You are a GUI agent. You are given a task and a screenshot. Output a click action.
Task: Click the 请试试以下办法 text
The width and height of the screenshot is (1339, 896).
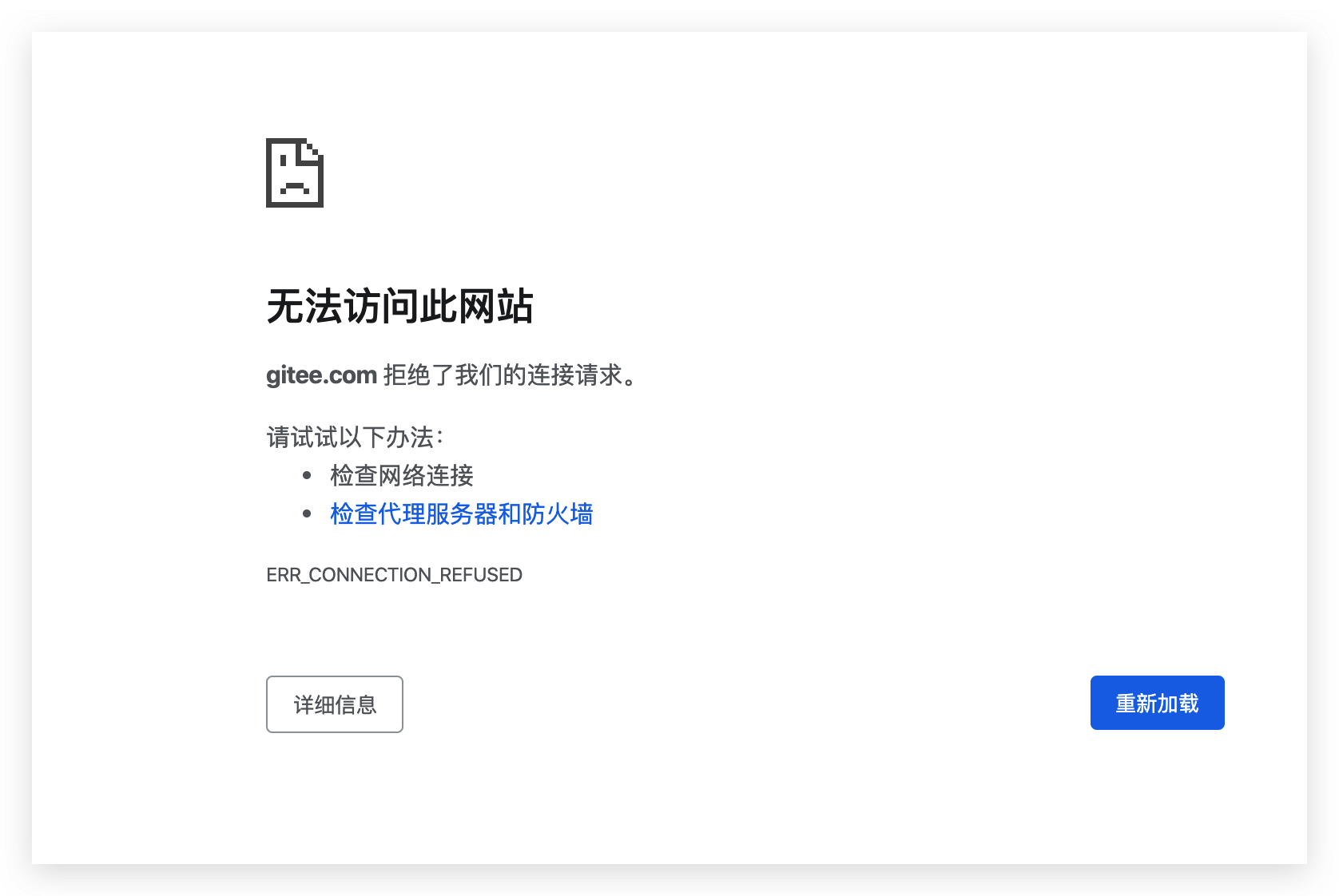[355, 437]
